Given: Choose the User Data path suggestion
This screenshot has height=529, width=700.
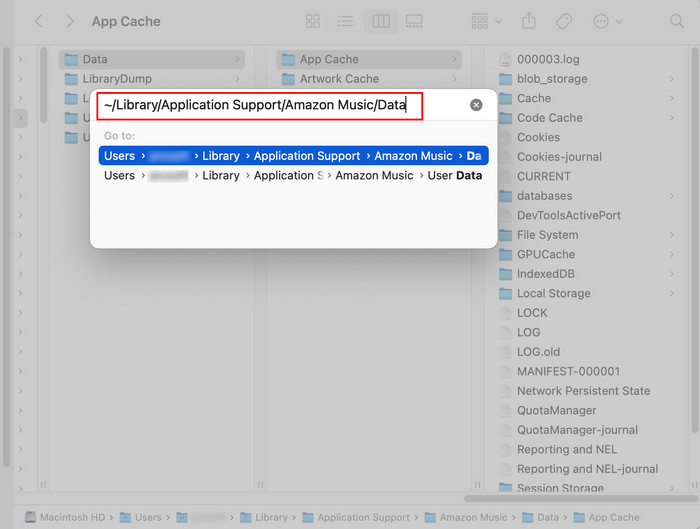Looking at the screenshot, I should click(293, 175).
